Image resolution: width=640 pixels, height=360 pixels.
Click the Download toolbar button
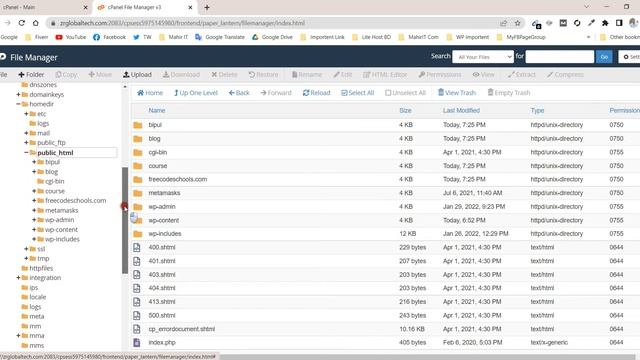[x=181, y=75]
